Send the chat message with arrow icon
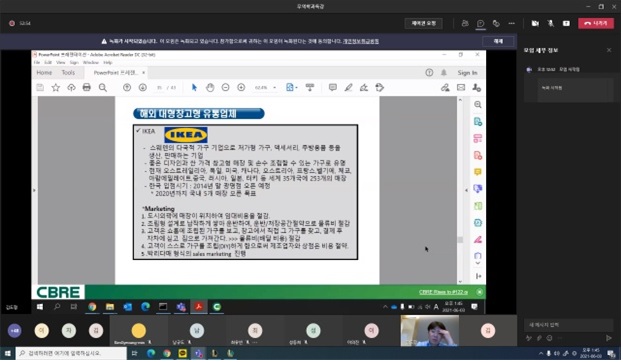Screen dimensions: 623x362 pos(609,338)
